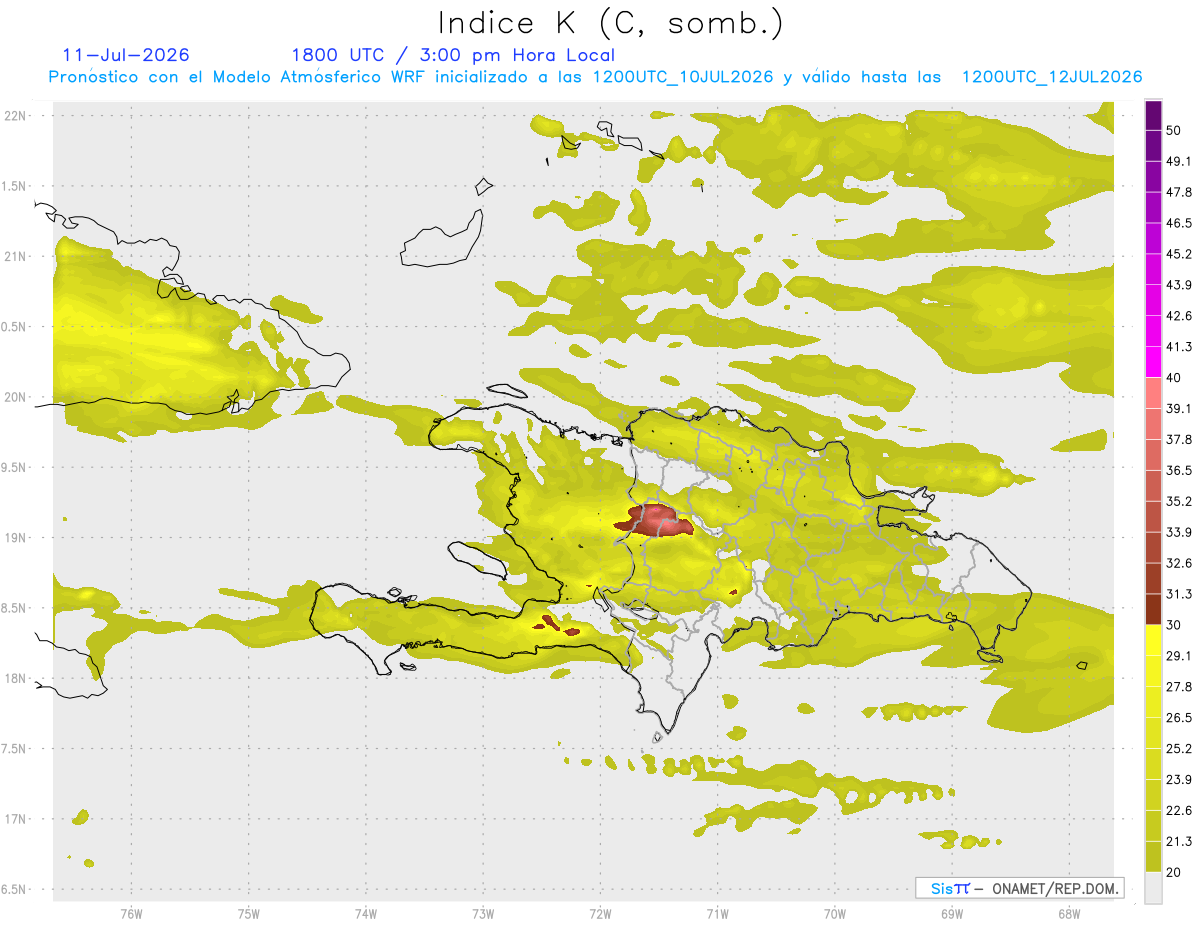Screen dimensions: 1200x927
Task: Click the '35.2' color scale value
Action: 1179,501
